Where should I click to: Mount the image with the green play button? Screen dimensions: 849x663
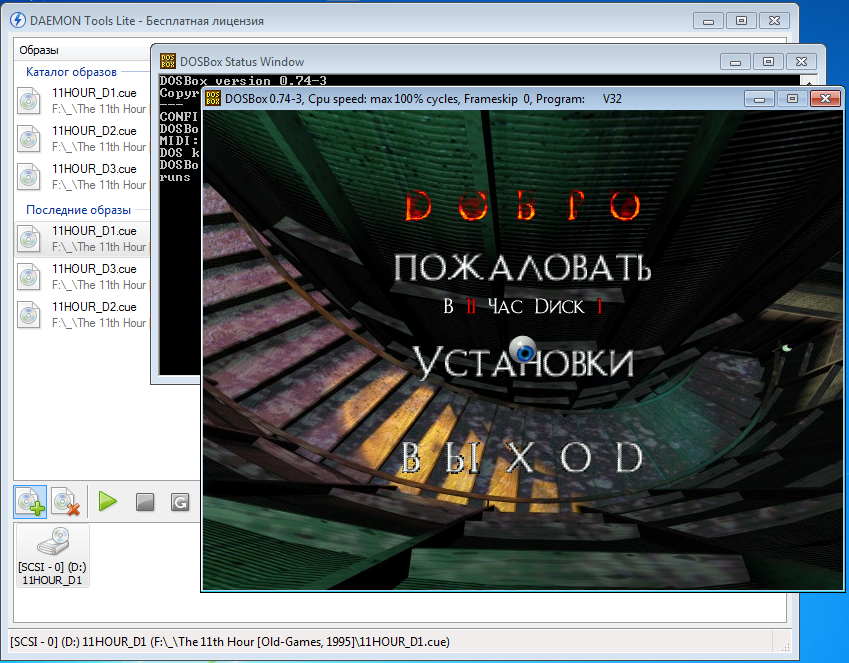point(108,502)
